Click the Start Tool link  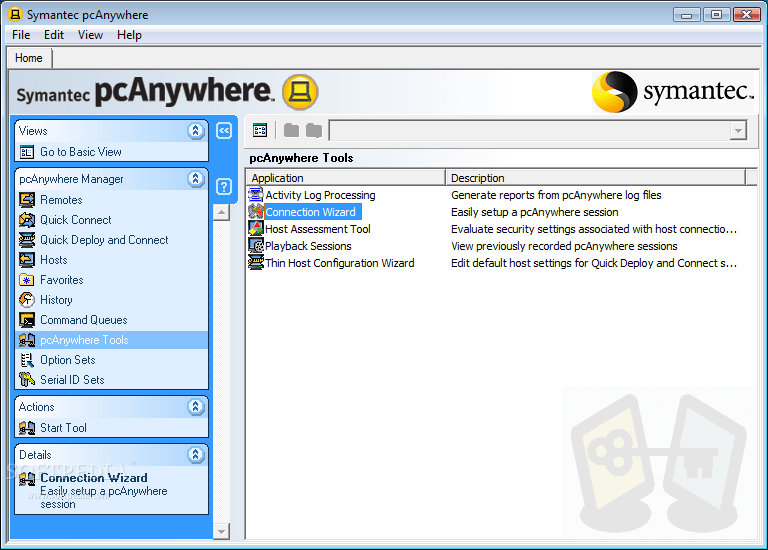[63, 428]
